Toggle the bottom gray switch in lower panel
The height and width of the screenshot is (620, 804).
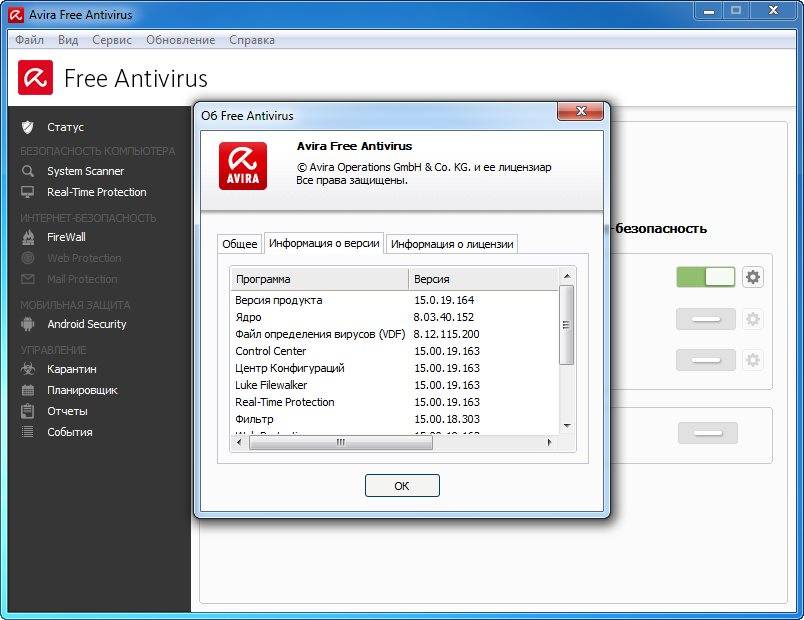click(708, 433)
